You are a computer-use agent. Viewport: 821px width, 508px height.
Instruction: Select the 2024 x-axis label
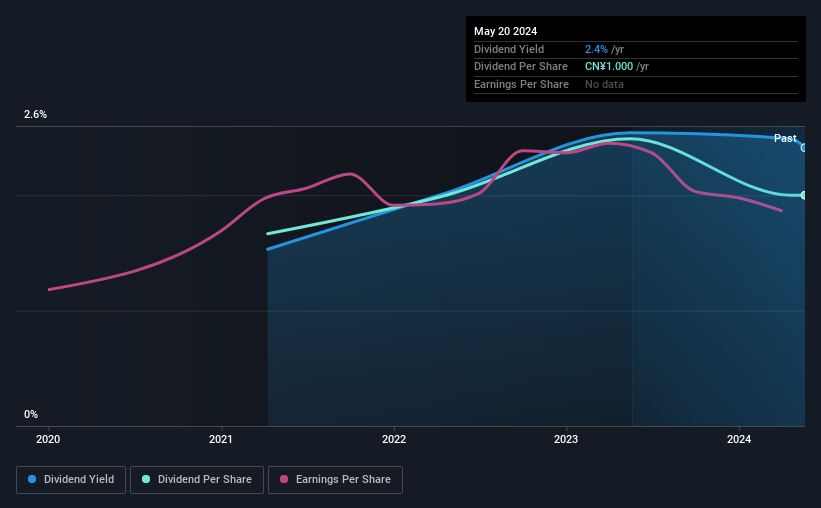(x=739, y=439)
